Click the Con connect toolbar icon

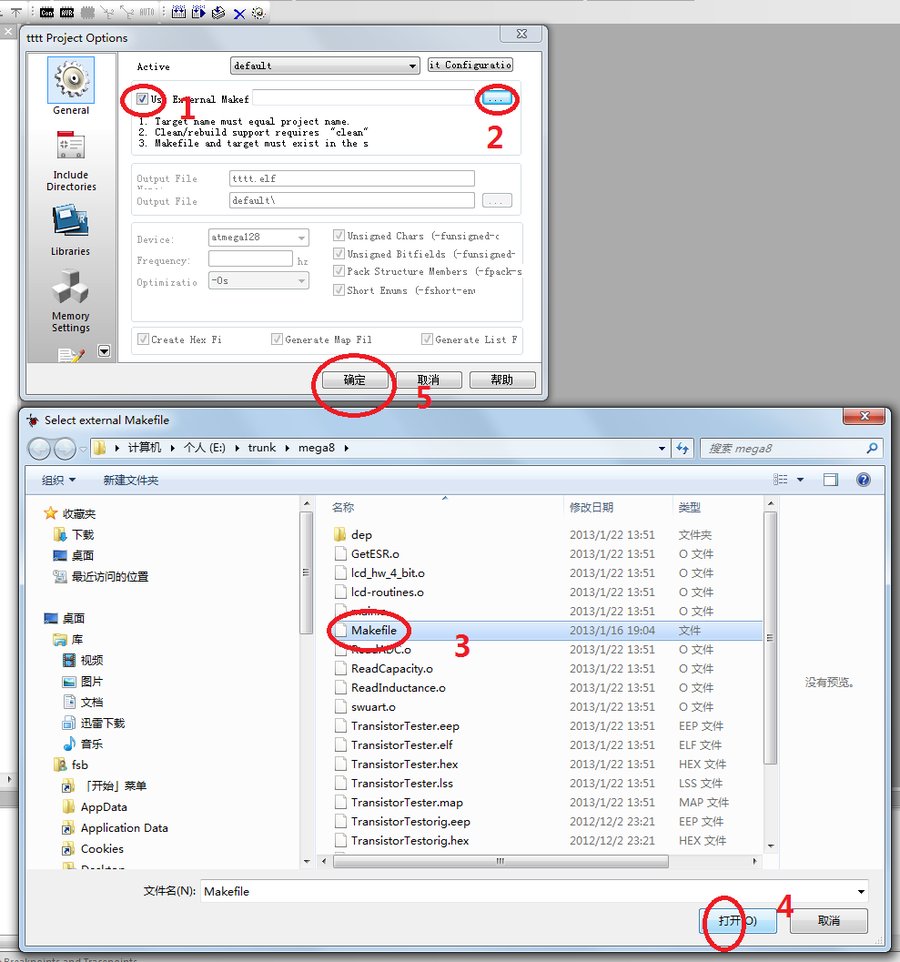(46, 12)
